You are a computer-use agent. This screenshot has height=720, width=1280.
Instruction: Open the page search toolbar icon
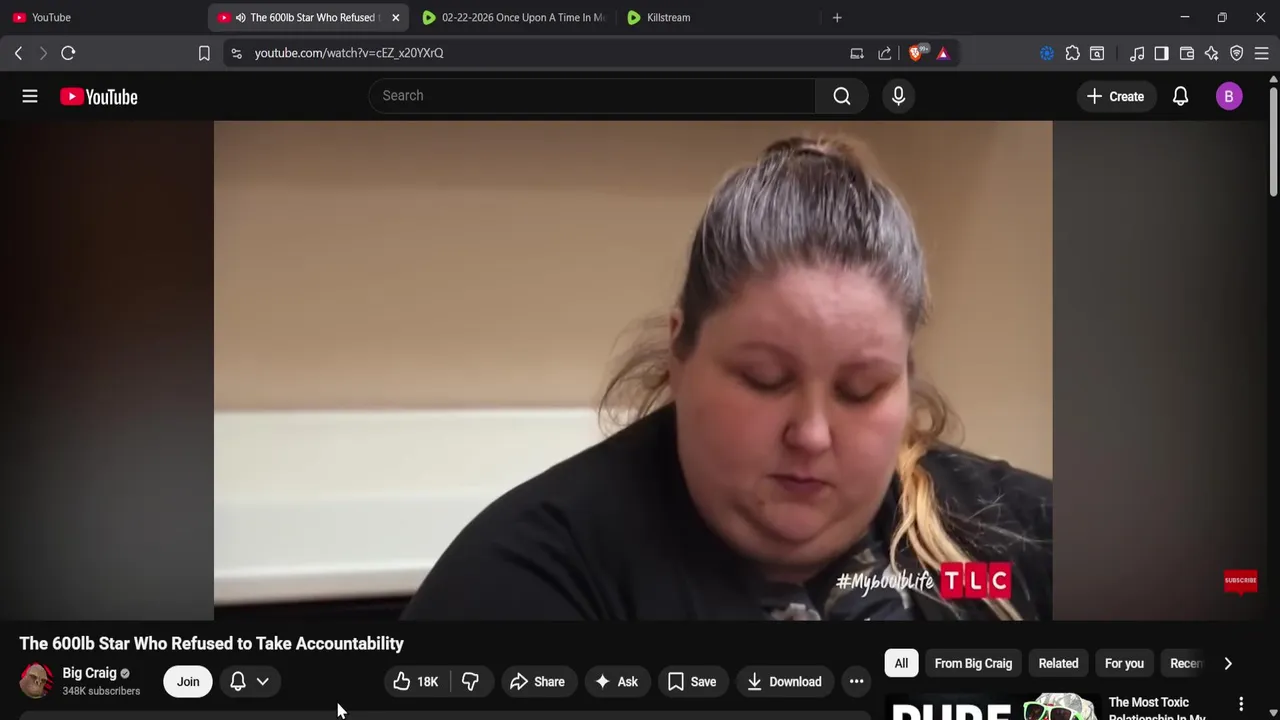tap(1097, 53)
